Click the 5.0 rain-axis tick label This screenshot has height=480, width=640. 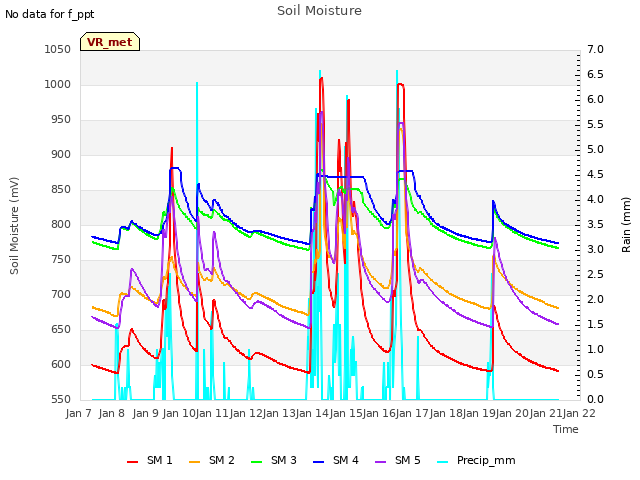(x=596, y=149)
